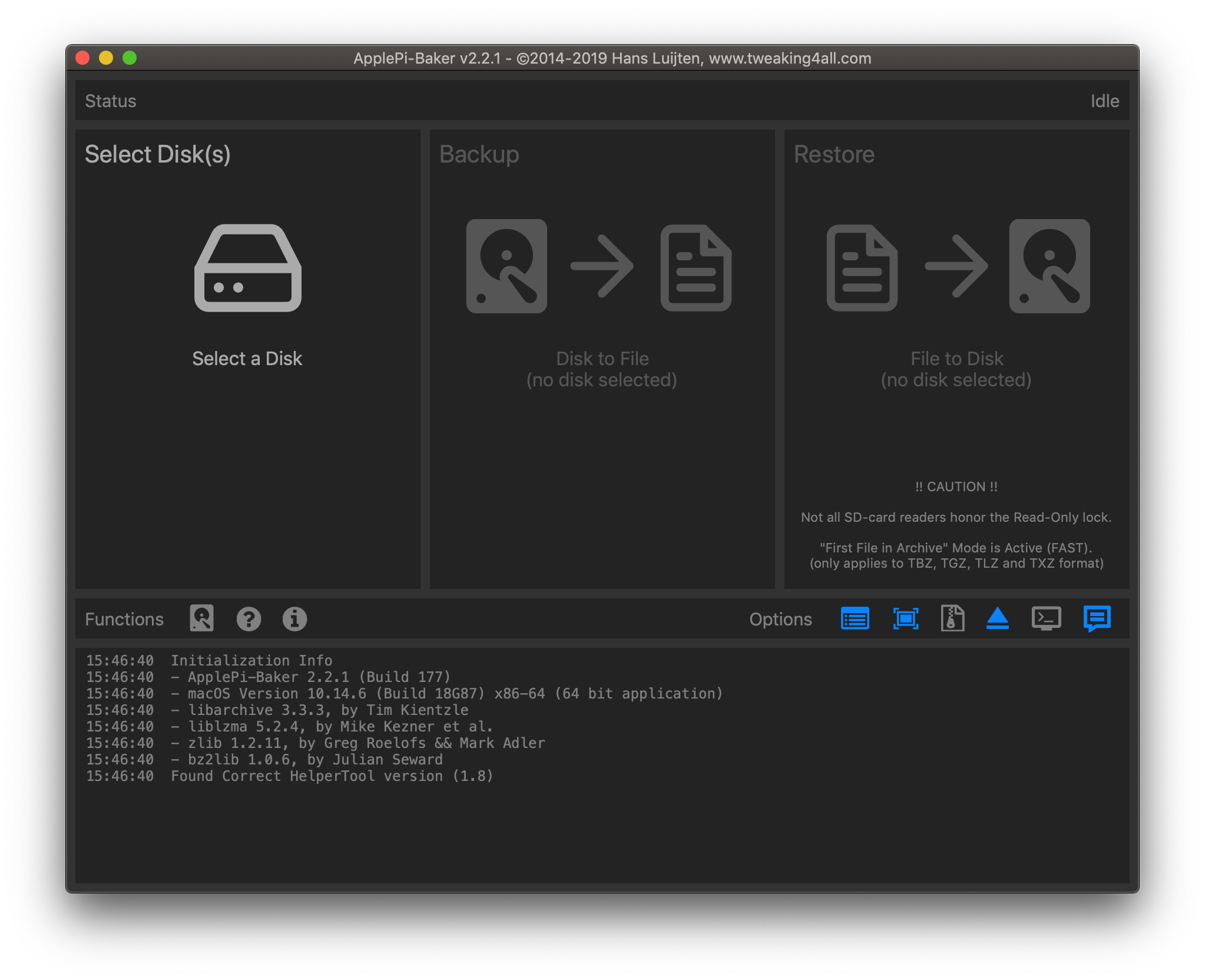Click the Select a Disk label
The height and width of the screenshot is (980, 1205).
pos(247,359)
